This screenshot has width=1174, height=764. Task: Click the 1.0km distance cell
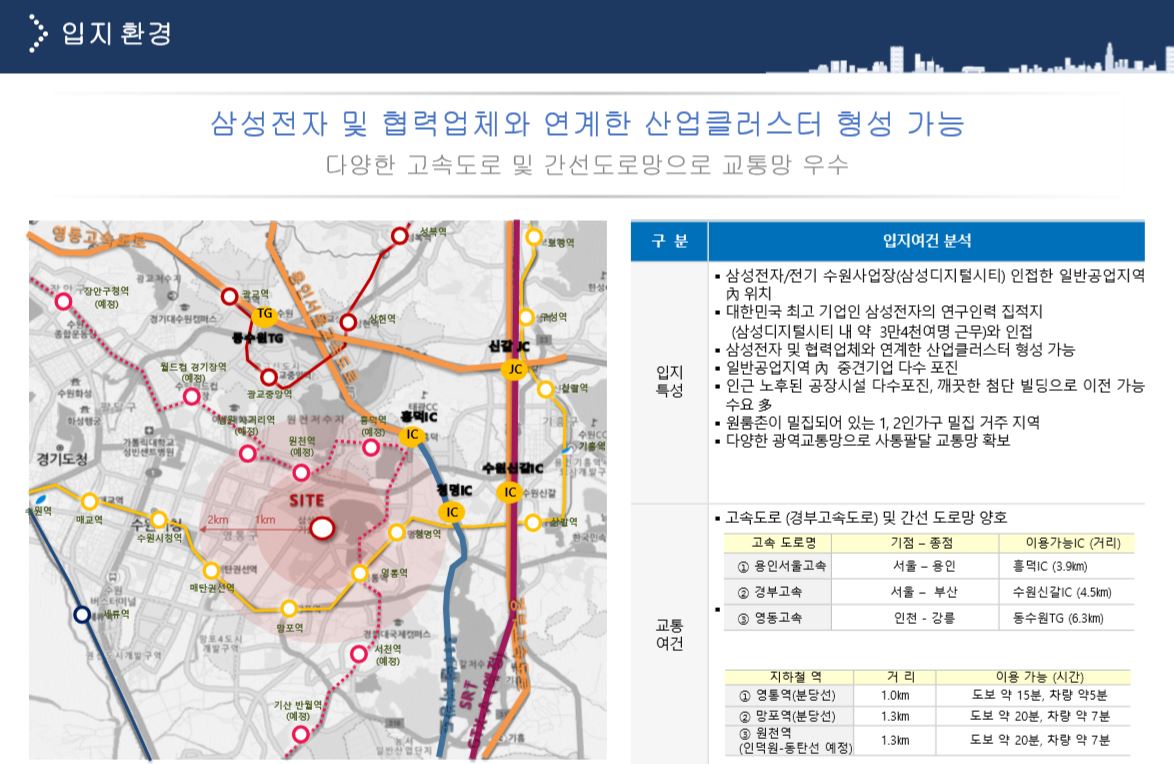(895, 696)
